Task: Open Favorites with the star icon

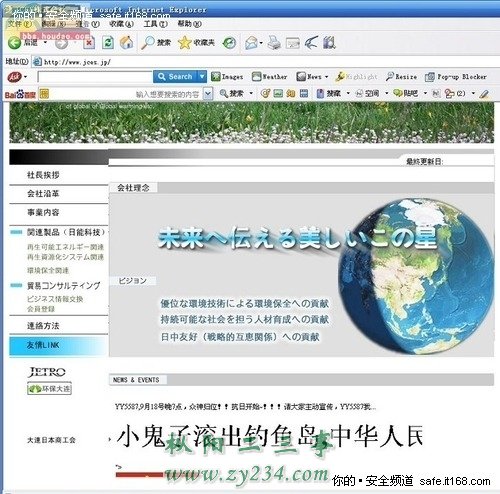Action: coord(184,43)
